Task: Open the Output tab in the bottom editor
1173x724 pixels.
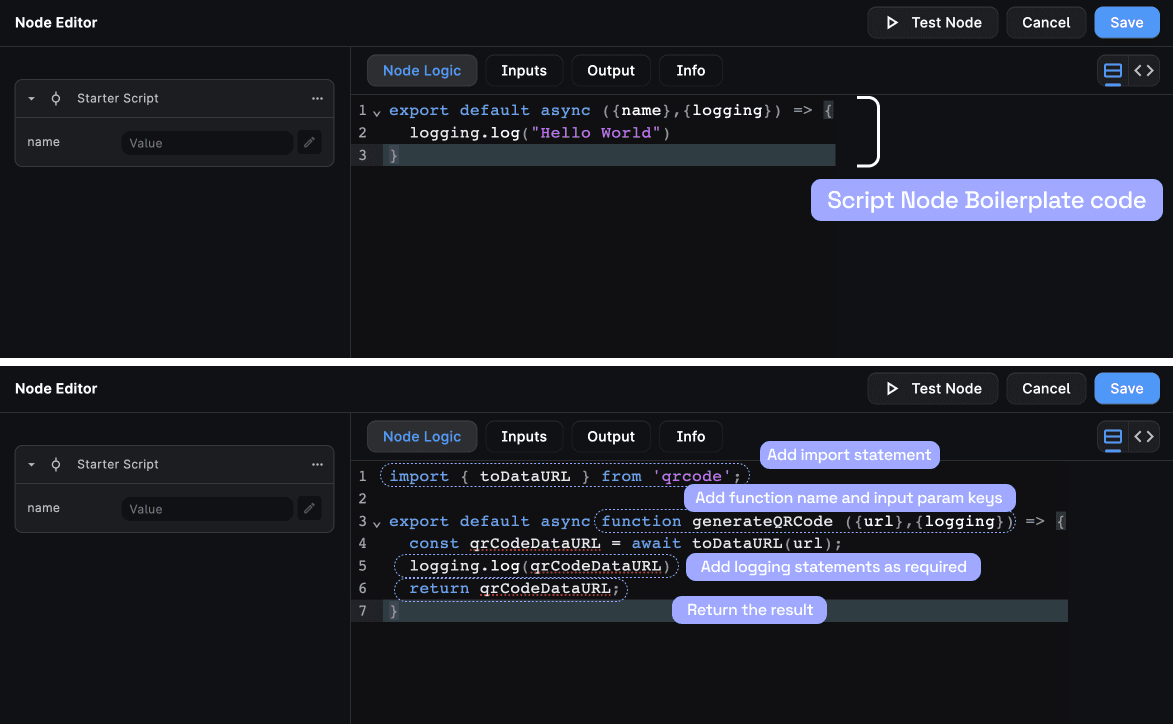Action: pos(610,436)
